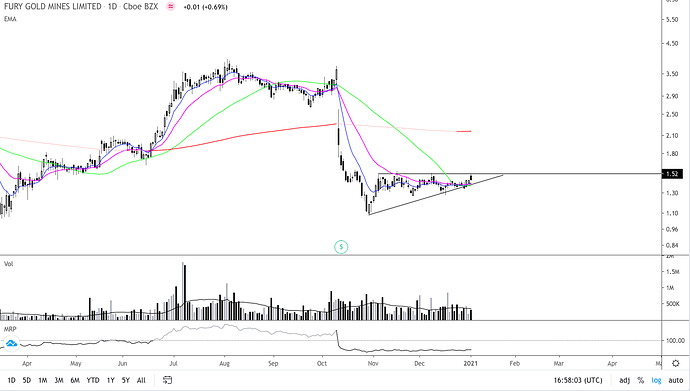The width and height of the screenshot is (690, 391).
Task: Click the 500K volume axis label
Action: coord(672,303)
